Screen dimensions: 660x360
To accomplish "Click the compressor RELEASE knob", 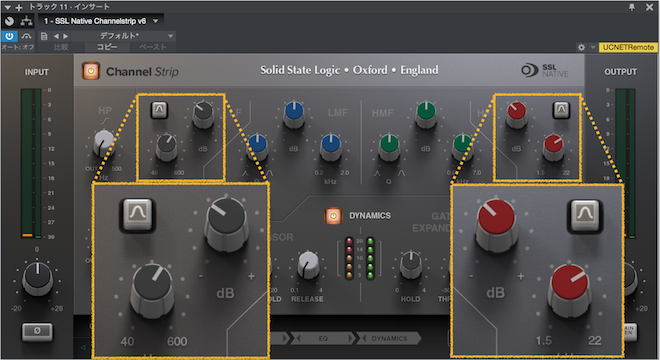I will click(308, 264).
